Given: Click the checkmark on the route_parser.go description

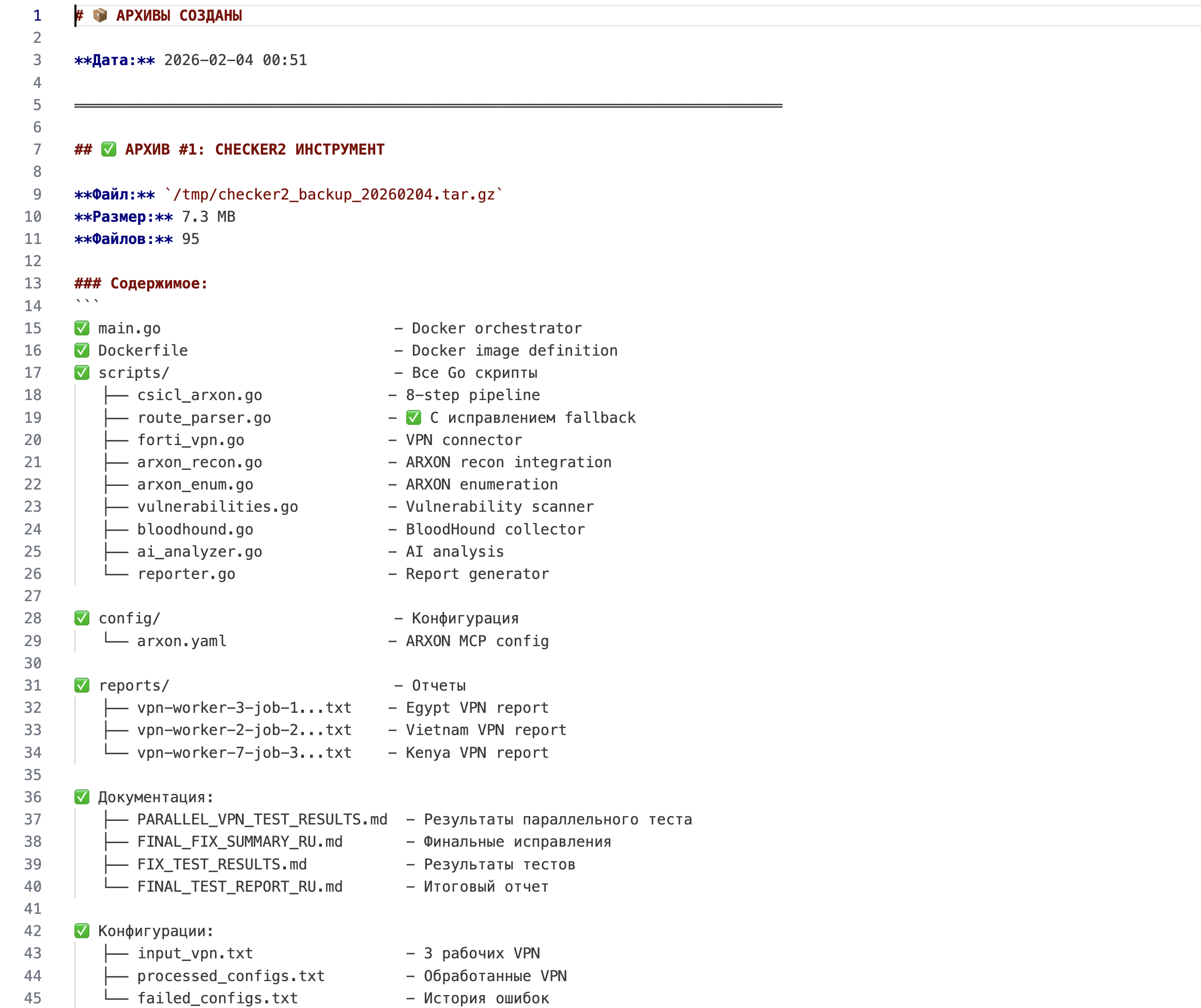Looking at the screenshot, I should 413,418.
